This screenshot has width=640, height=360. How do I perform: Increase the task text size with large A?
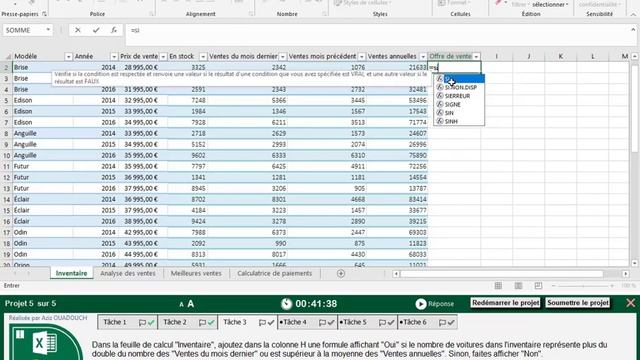(x=191, y=304)
